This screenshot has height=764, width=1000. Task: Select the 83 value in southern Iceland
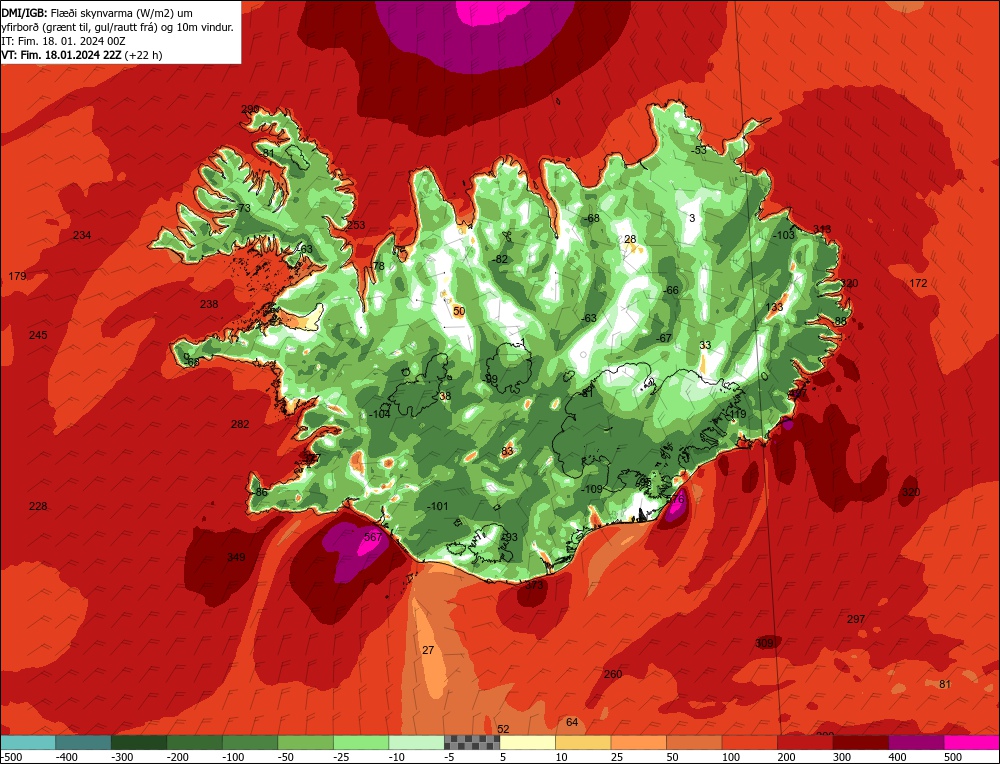(x=508, y=452)
